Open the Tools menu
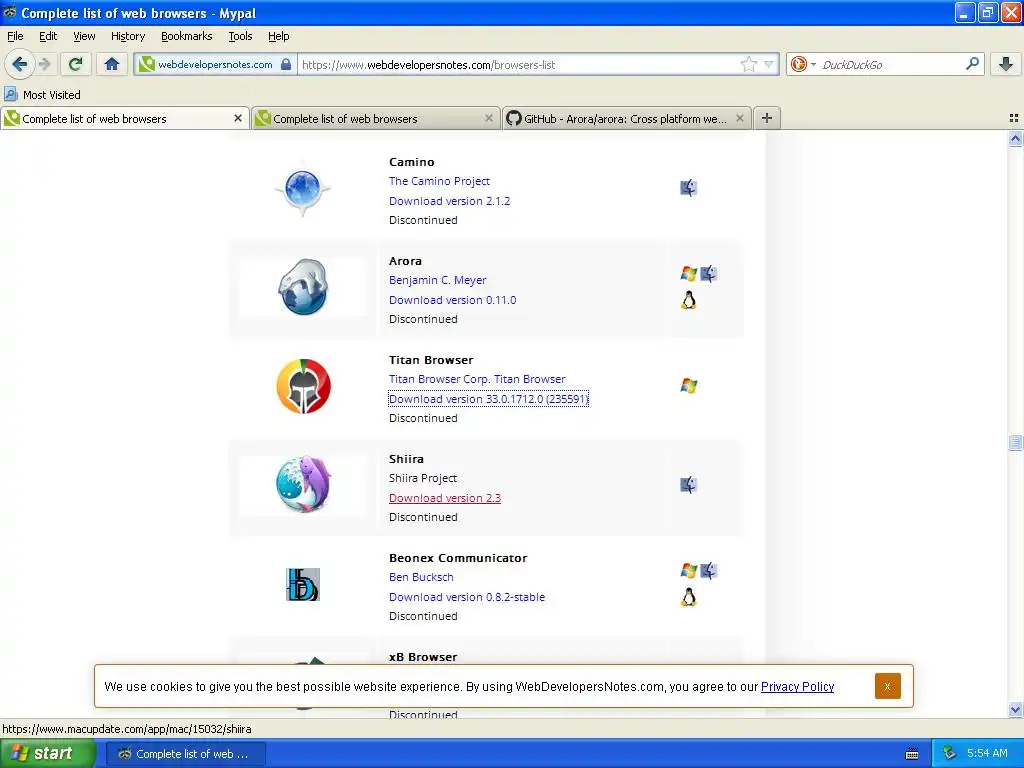Screen dimensions: 1024x768 [x=240, y=36]
